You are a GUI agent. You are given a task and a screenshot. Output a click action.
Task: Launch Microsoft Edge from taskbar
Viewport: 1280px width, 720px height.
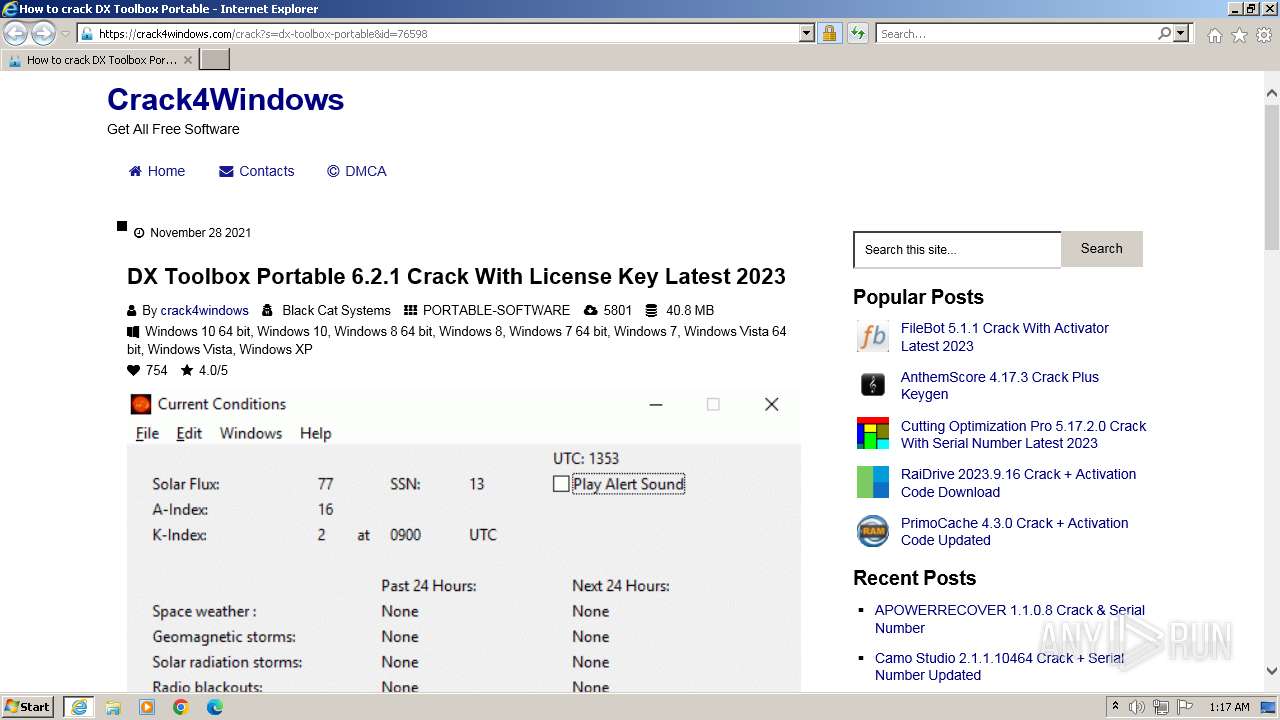(x=215, y=707)
